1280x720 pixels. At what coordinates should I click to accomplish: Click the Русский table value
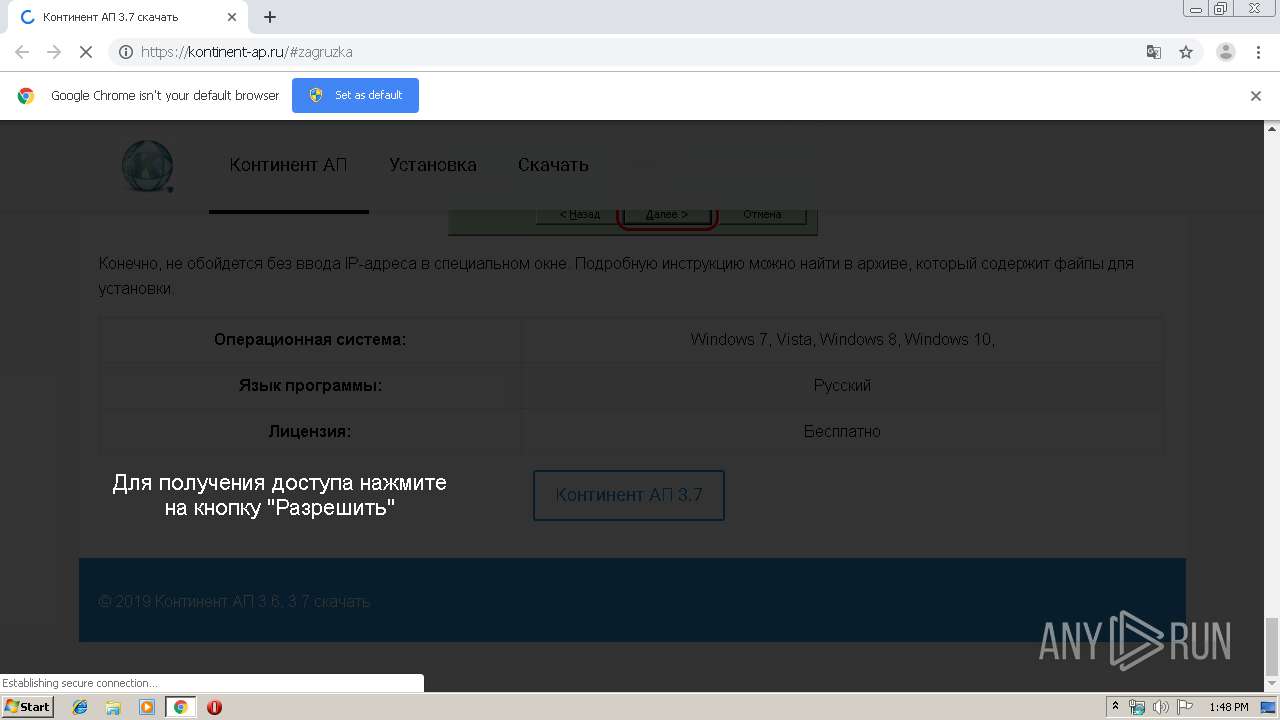[x=842, y=386]
